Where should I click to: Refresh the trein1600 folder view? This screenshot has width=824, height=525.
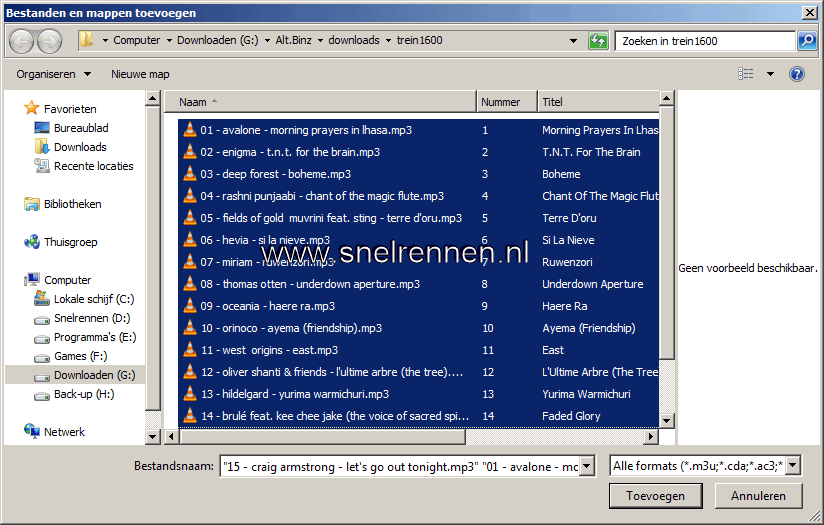[x=598, y=40]
